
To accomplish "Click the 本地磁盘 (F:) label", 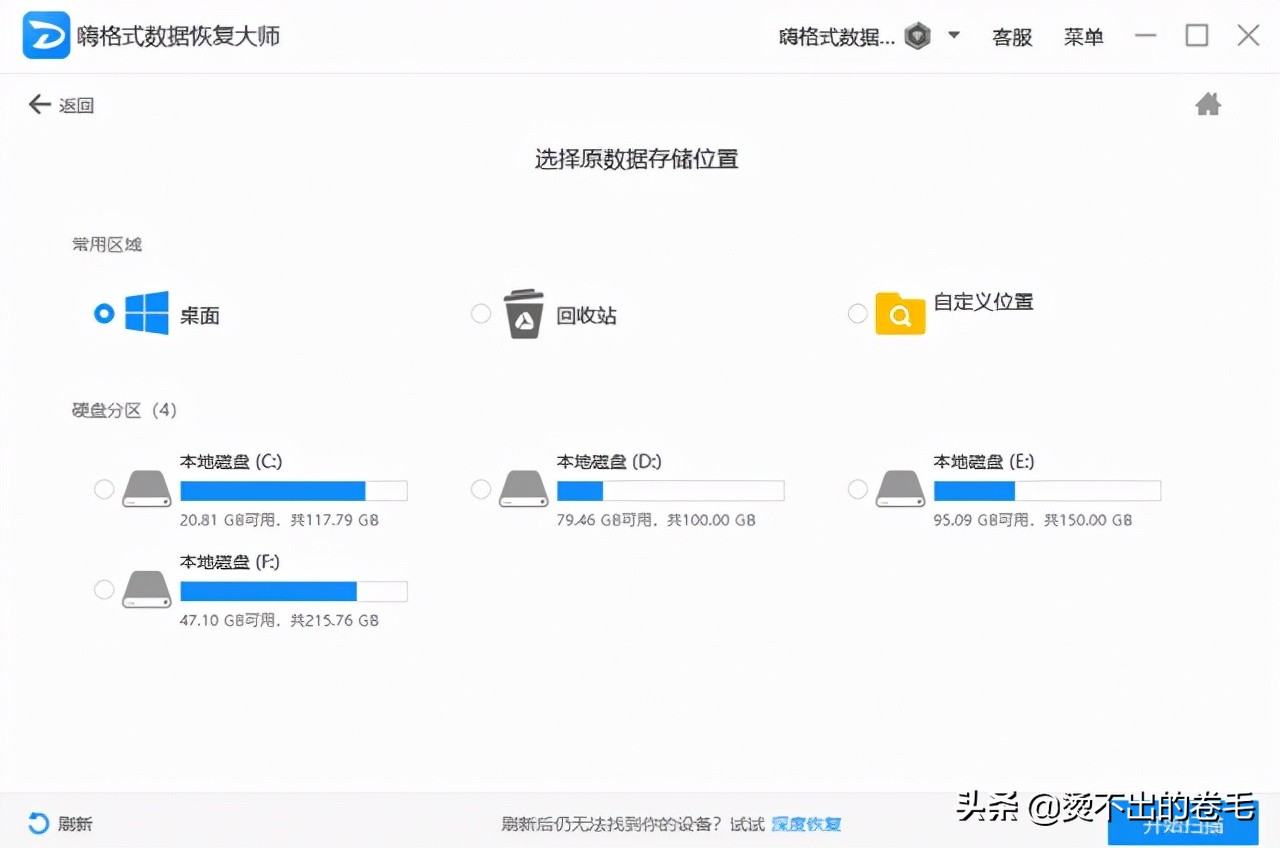I will (x=229, y=562).
